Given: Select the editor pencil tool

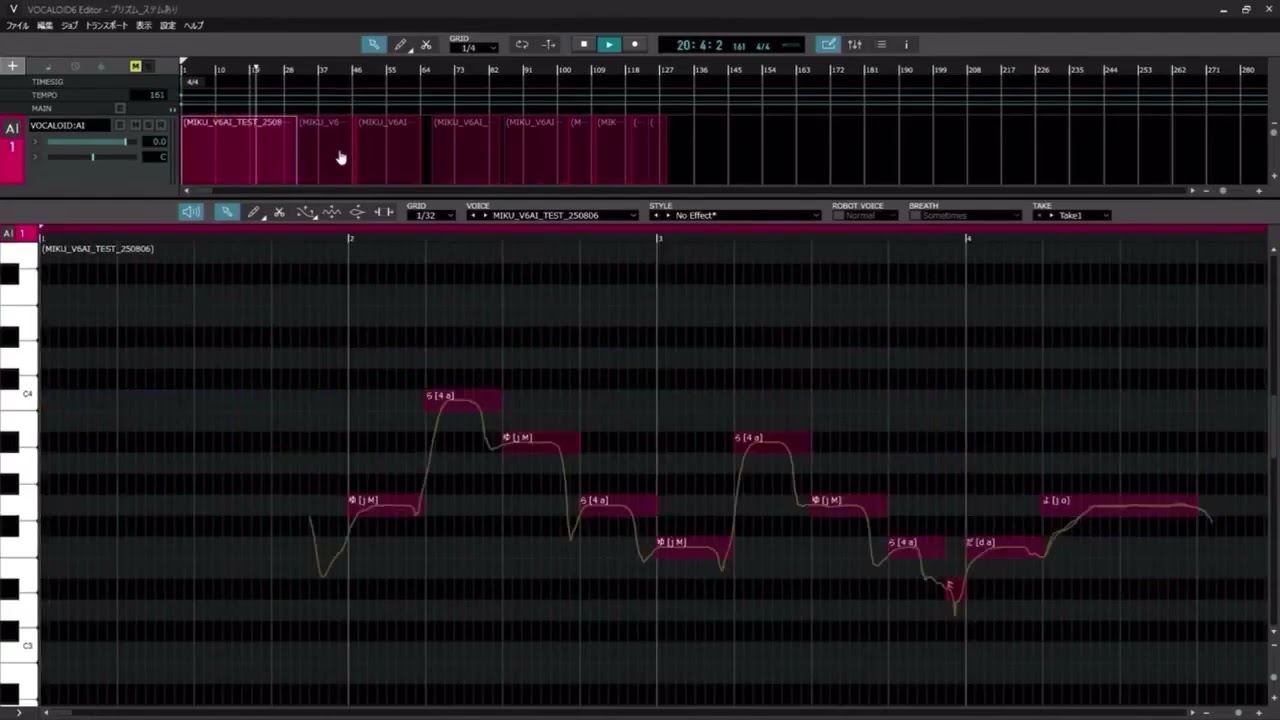Looking at the screenshot, I should coord(254,212).
